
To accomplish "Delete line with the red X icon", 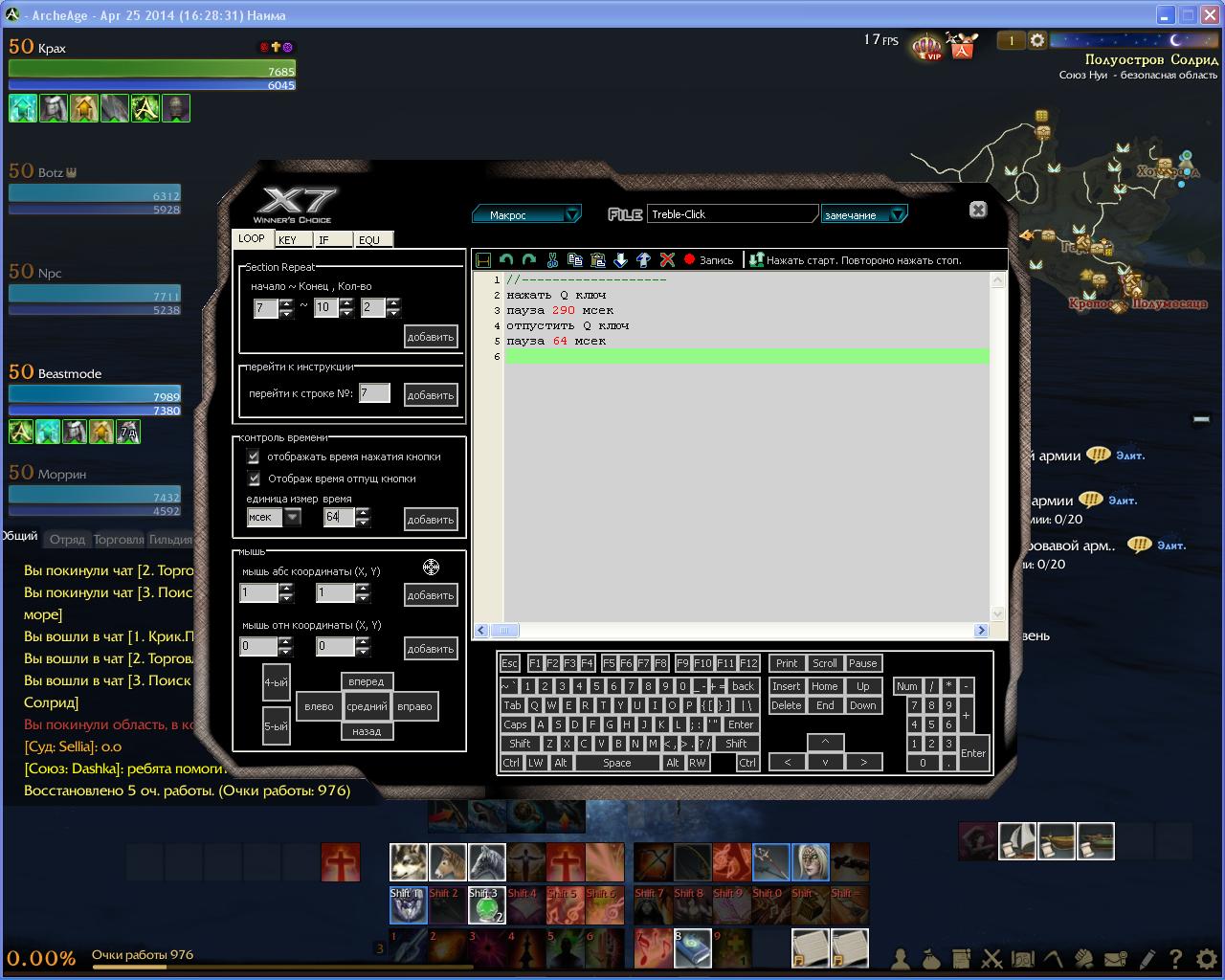I will 667,260.
